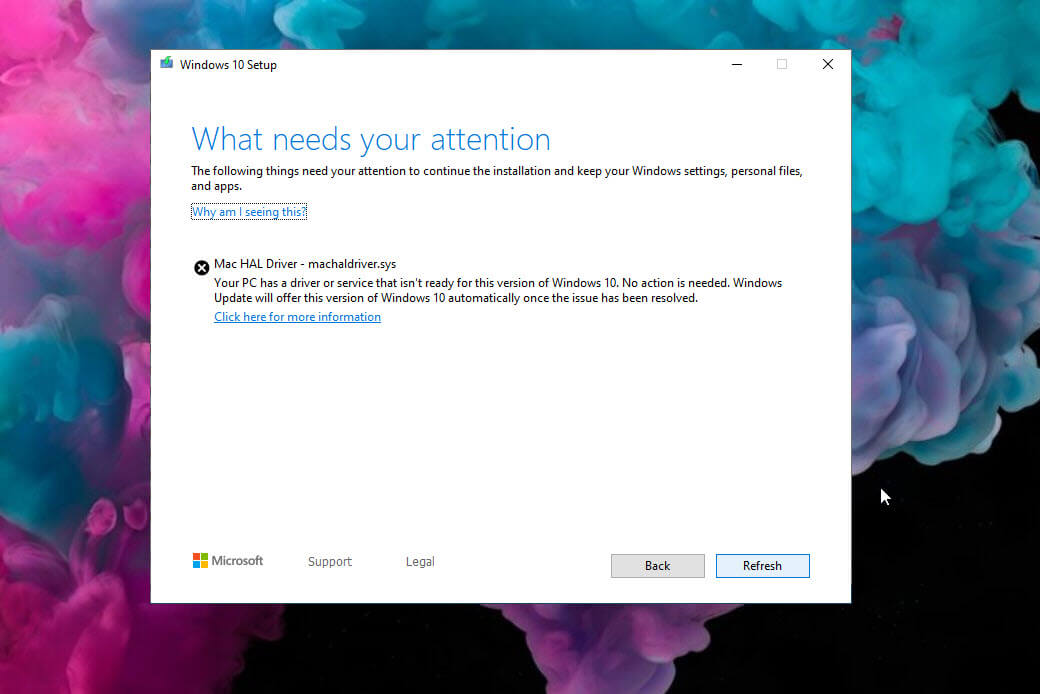Screen dimensions: 1040x694
Task: Open the 'Why am I seeing this?' link
Action: click(x=249, y=212)
